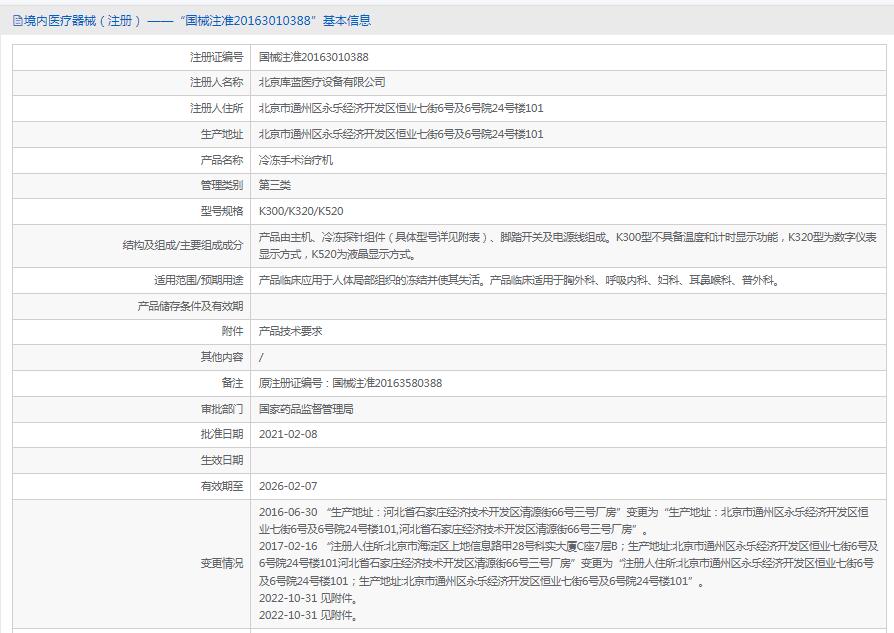This screenshot has width=894, height=633.
Task: Select the 注册人住所 address value
Action: coord(401,108)
